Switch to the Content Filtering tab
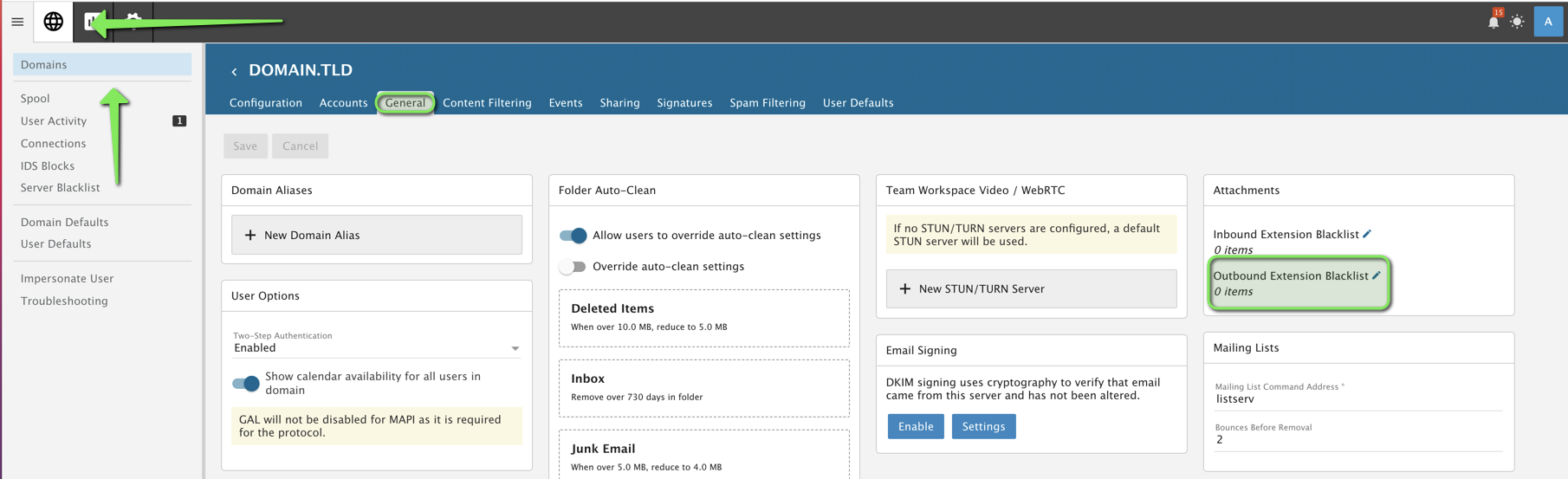Image resolution: width=1568 pixels, height=479 pixels. [487, 103]
